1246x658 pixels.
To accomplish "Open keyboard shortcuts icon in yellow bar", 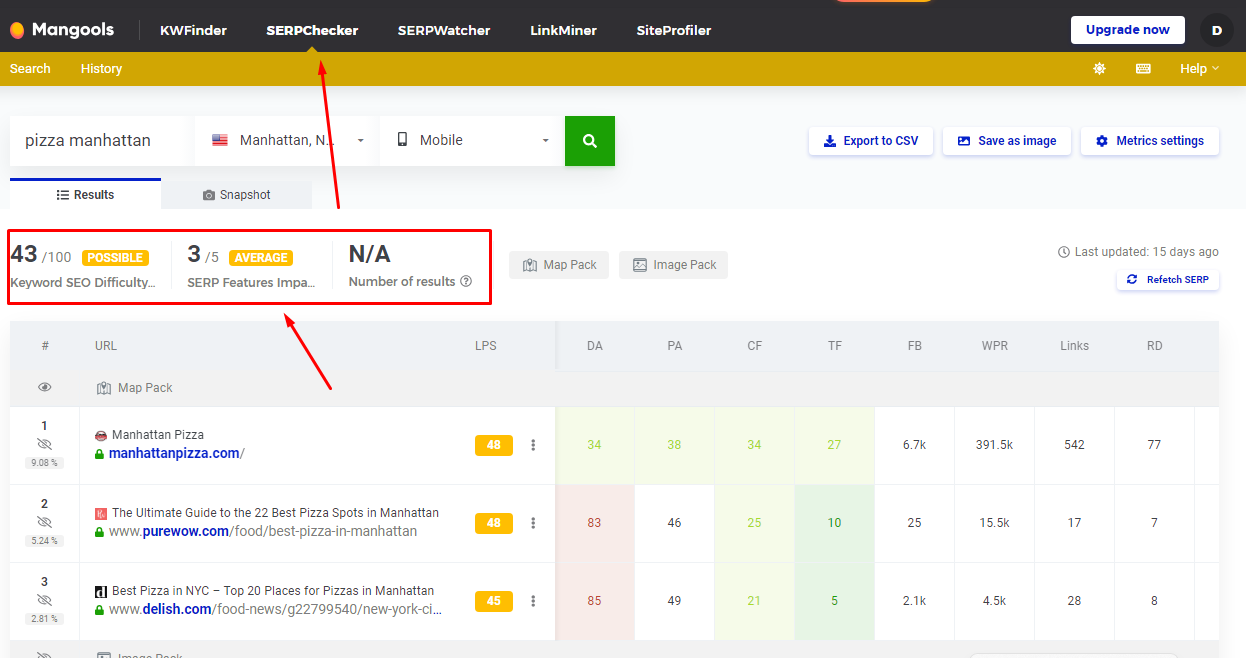I will pos(1143,69).
